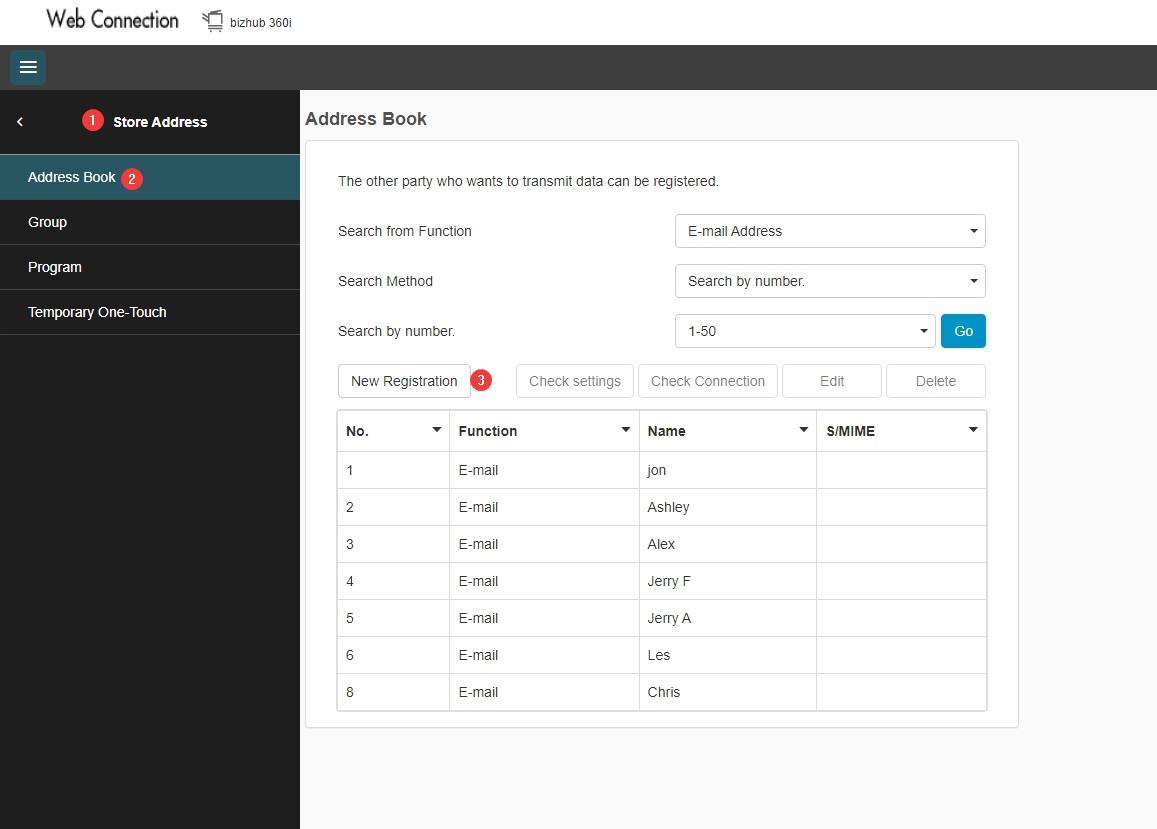Image resolution: width=1157 pixels, height=829 pixels.
Task: Select the address row for Chris
Action: [x=663, y=692]
